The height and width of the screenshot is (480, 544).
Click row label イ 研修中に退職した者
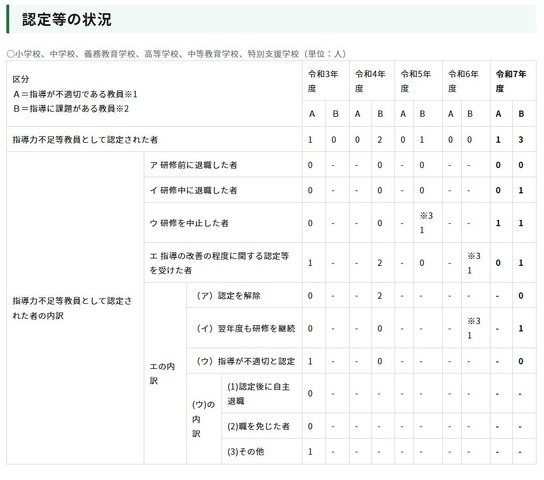[193, 190]
